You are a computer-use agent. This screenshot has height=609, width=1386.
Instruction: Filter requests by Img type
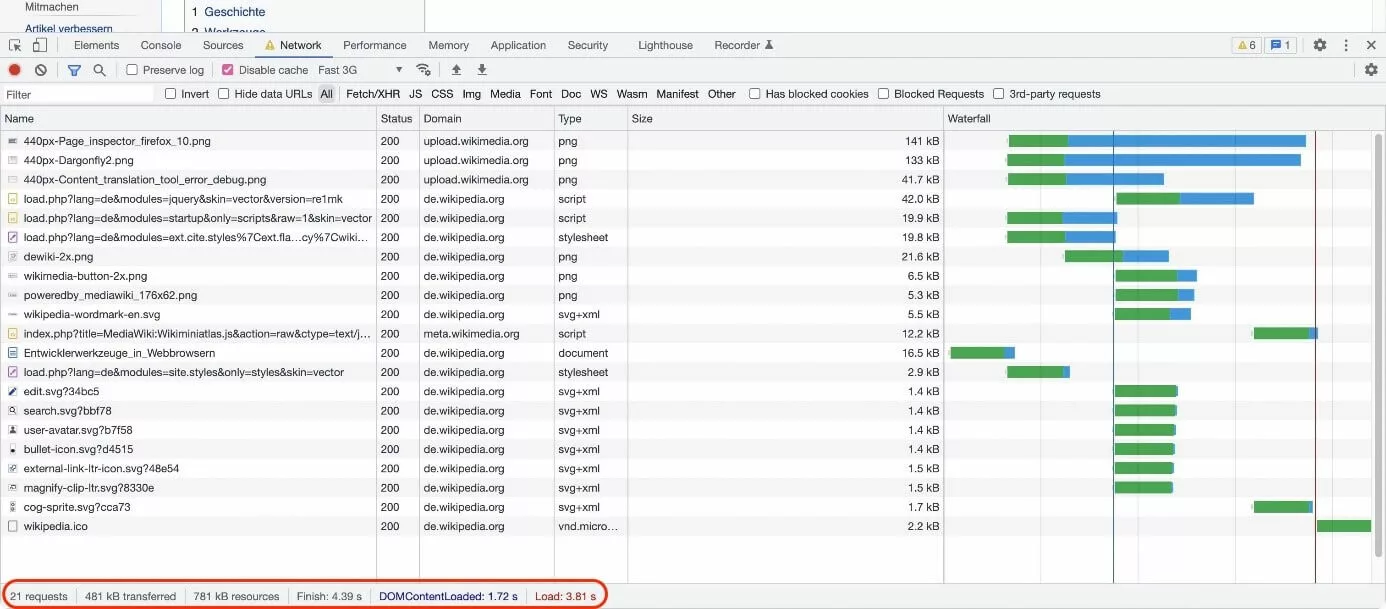pos(471,94)
